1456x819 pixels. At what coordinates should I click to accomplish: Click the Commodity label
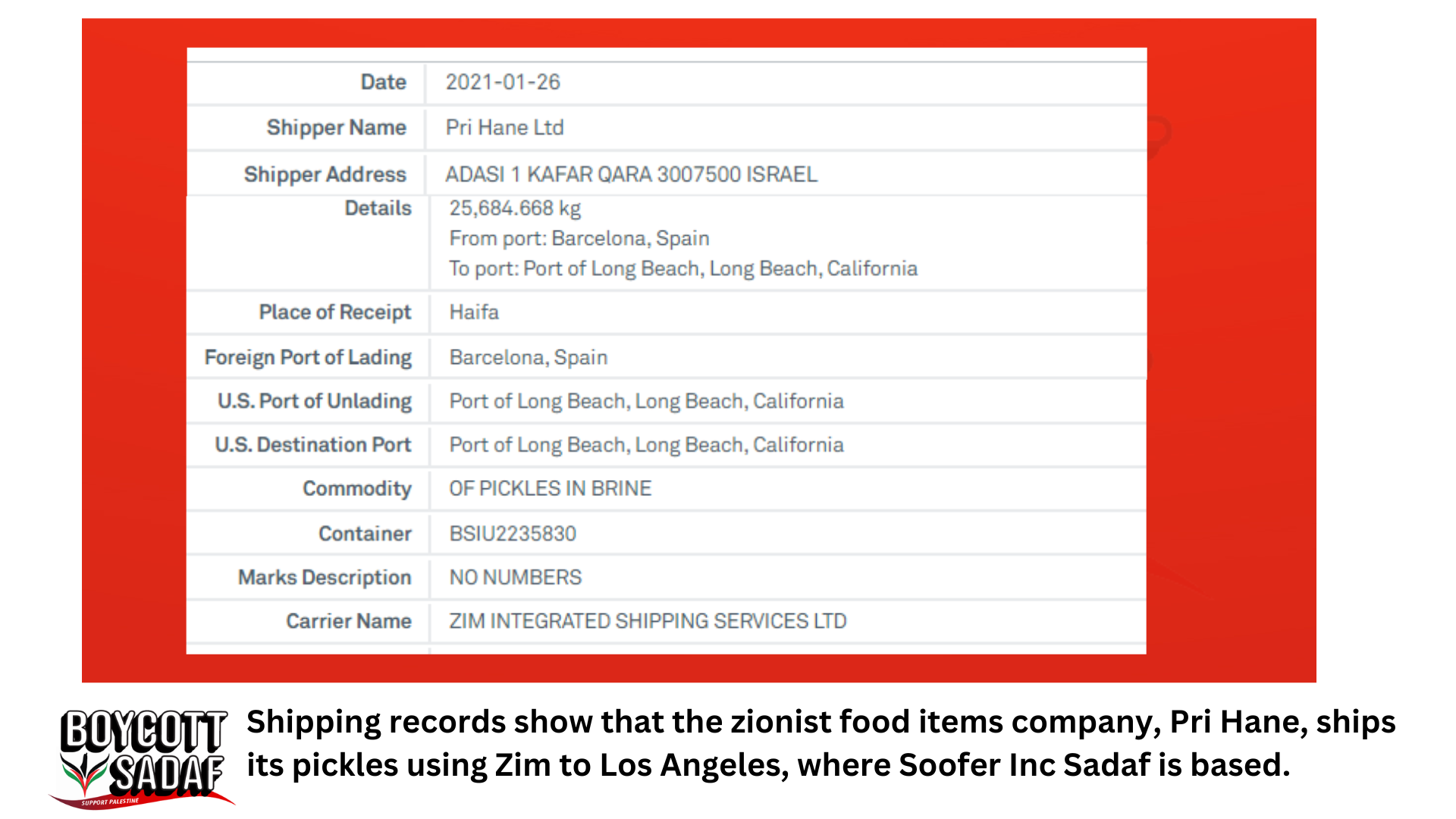click(356, 488)
